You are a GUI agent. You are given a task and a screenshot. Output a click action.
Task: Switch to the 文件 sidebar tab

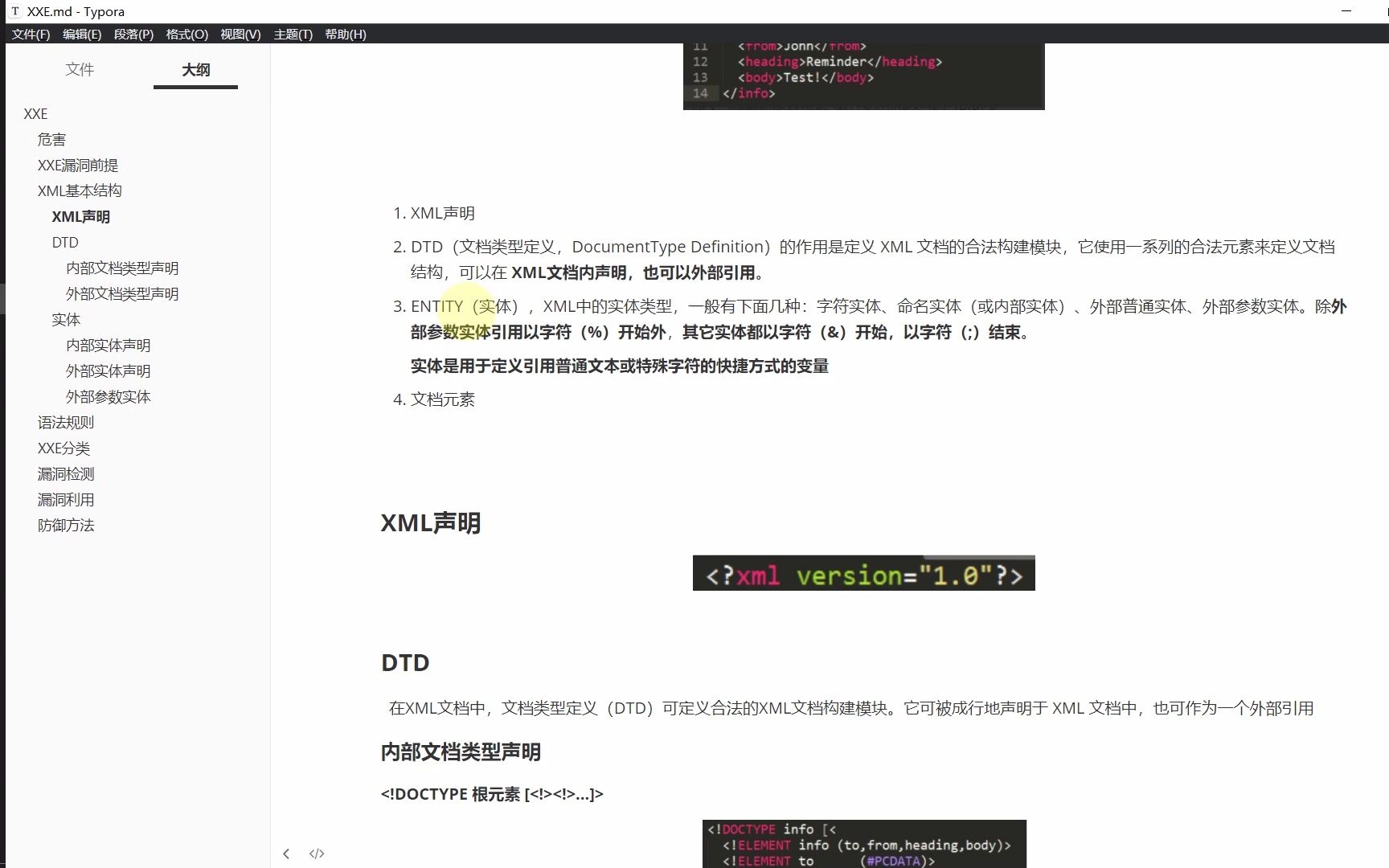[80, 69]
